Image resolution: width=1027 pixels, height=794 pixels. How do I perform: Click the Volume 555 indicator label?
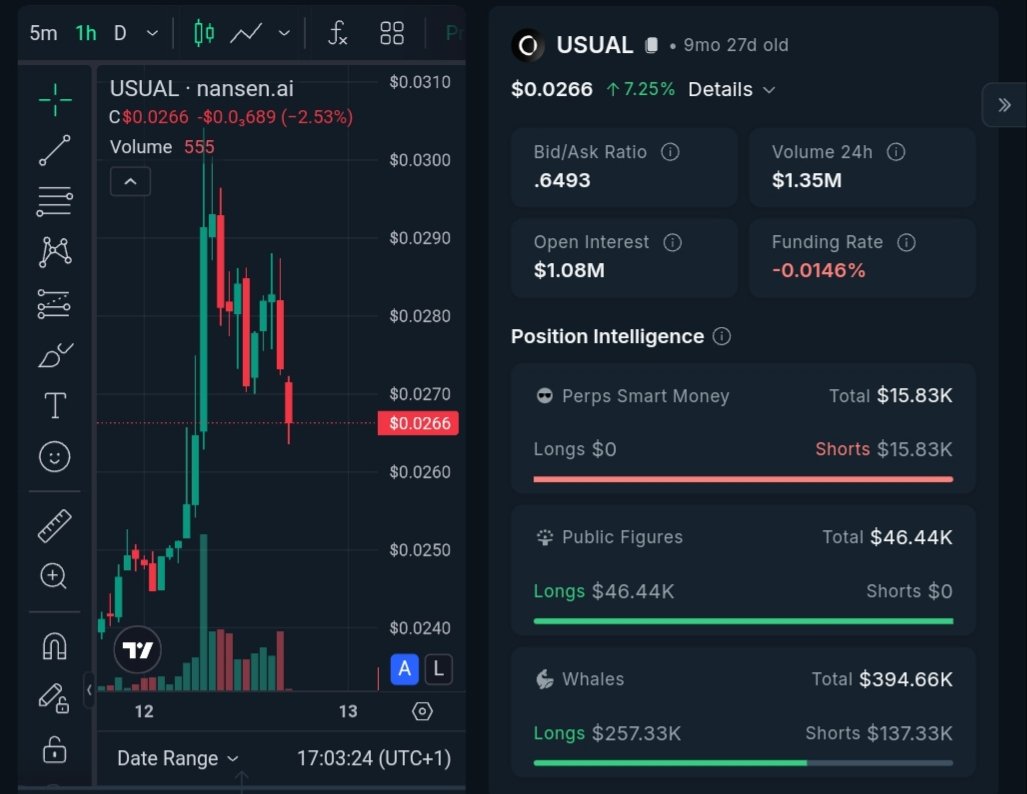pyautogui.click(x=162, y=147)
